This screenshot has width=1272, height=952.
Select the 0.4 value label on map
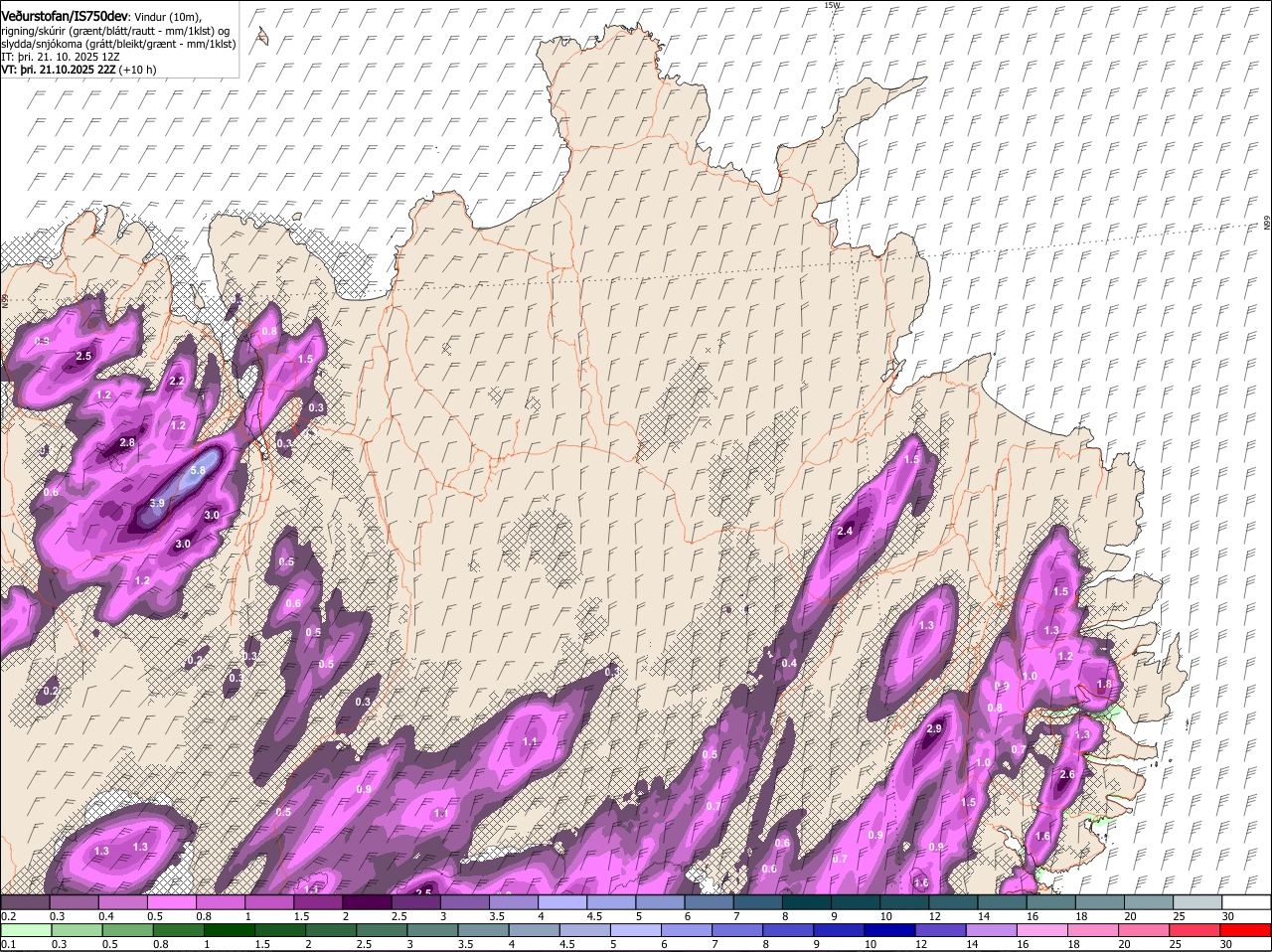point(789,664)
